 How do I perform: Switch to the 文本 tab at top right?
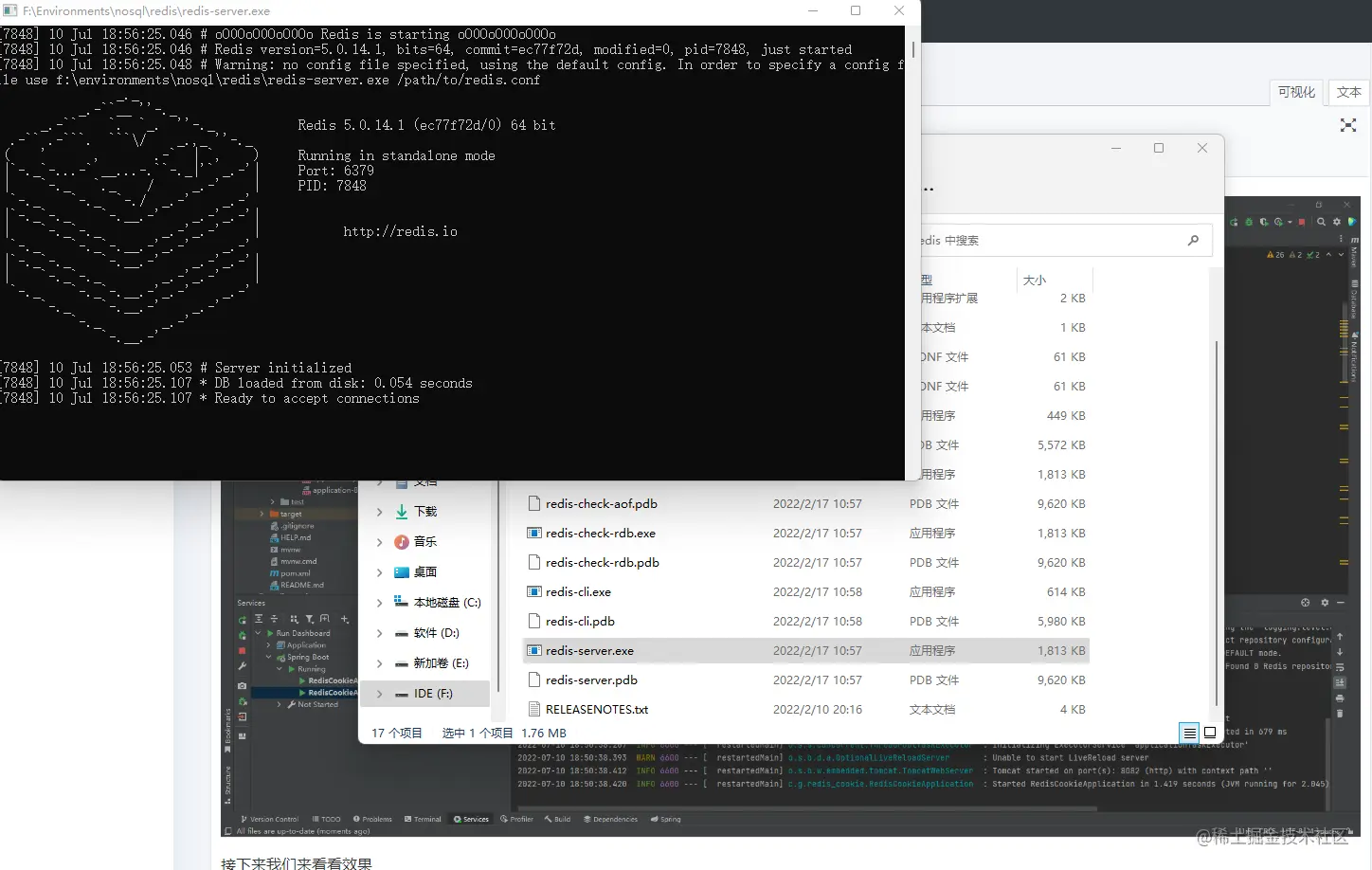[x=1349, y=92]
